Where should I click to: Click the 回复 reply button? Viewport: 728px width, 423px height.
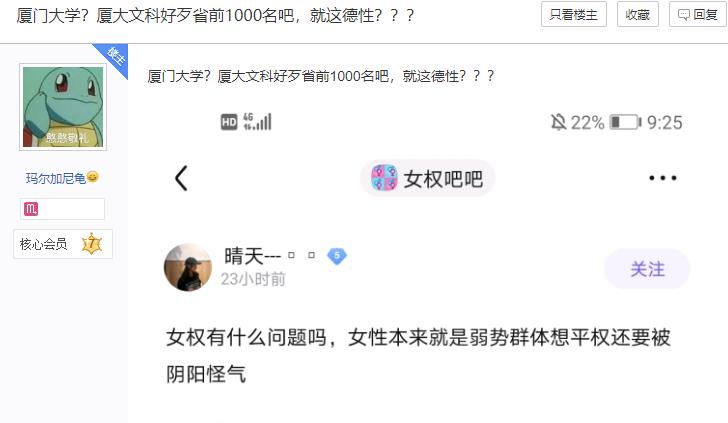point(698,14)
